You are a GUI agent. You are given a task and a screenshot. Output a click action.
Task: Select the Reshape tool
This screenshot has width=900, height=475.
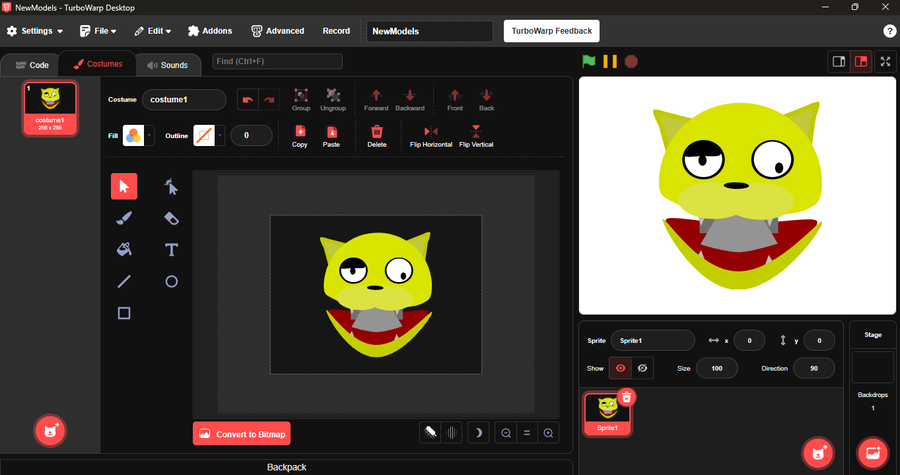tap(171, 186)
